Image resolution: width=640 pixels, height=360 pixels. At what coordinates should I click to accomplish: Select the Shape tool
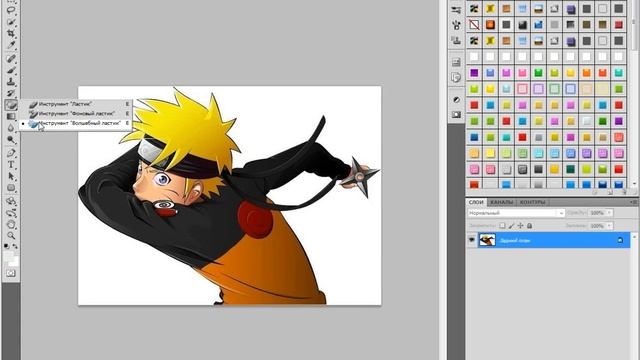[x=11, y=188]
